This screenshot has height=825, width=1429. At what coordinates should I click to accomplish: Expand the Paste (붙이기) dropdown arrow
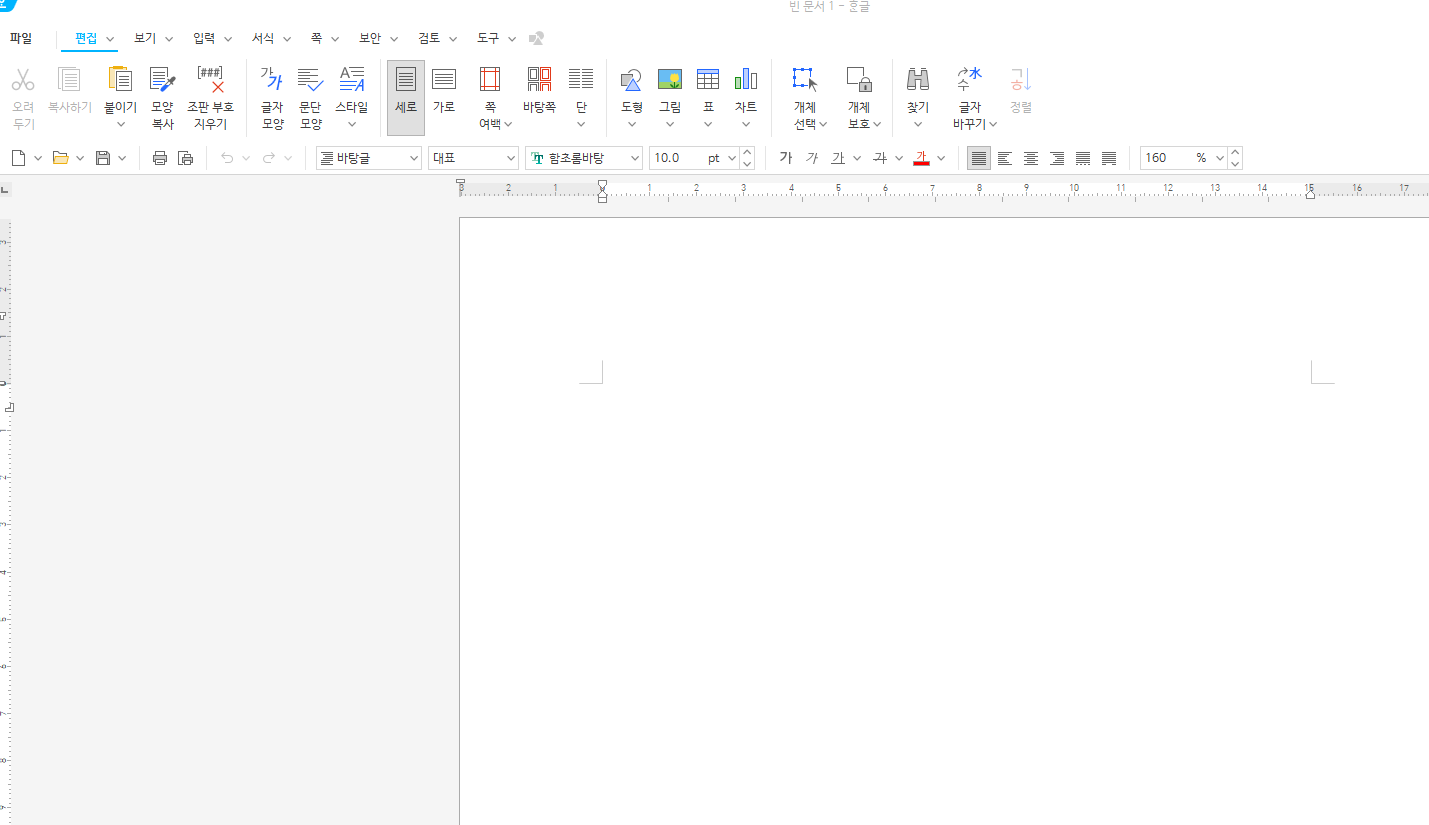point(120,125)
